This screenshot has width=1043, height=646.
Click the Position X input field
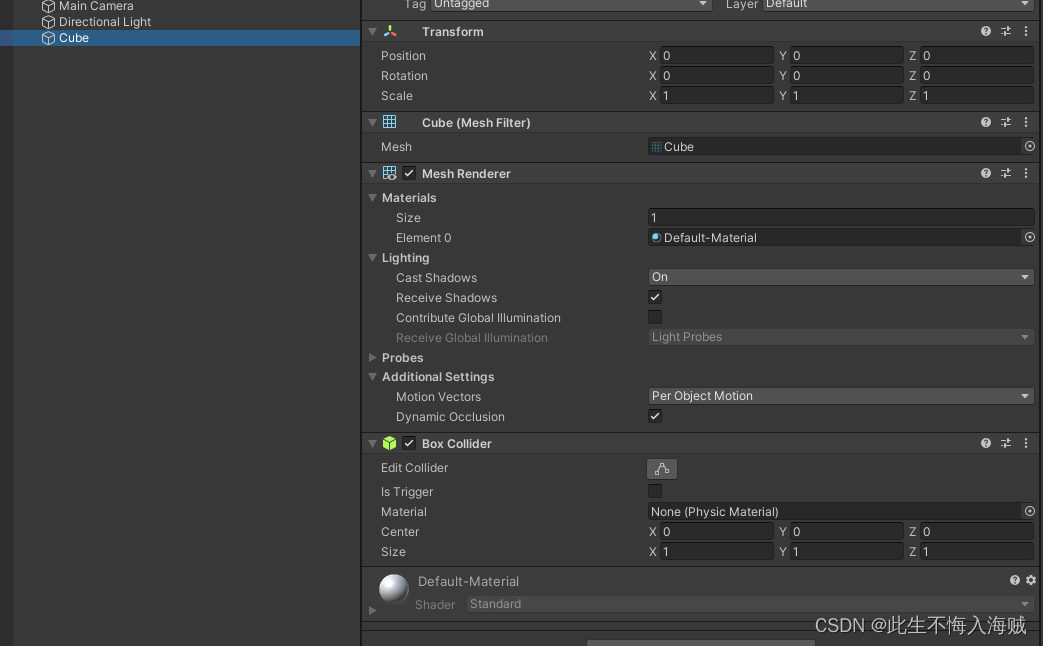click(715, 56)
